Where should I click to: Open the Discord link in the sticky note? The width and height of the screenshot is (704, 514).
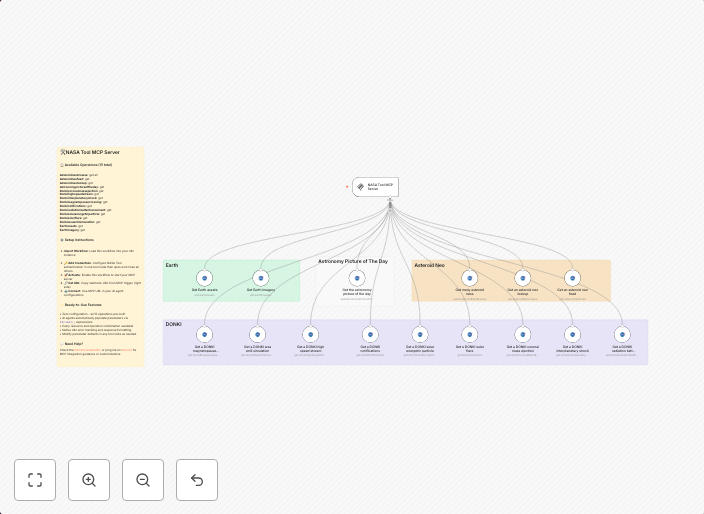127,350
